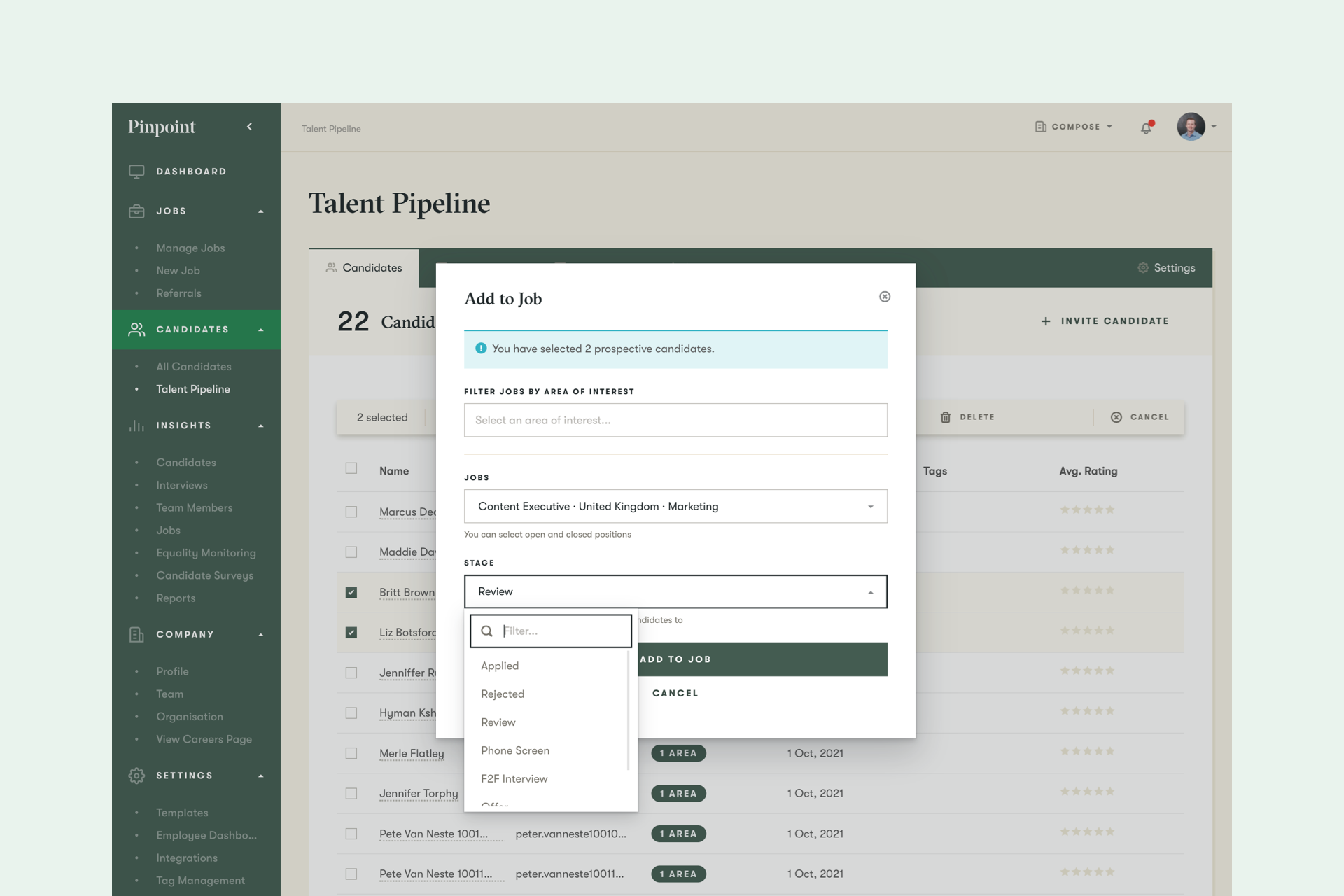Collapse the Stage dropdown showing Review
The image size is (1344, 896).
pos(675,591)
